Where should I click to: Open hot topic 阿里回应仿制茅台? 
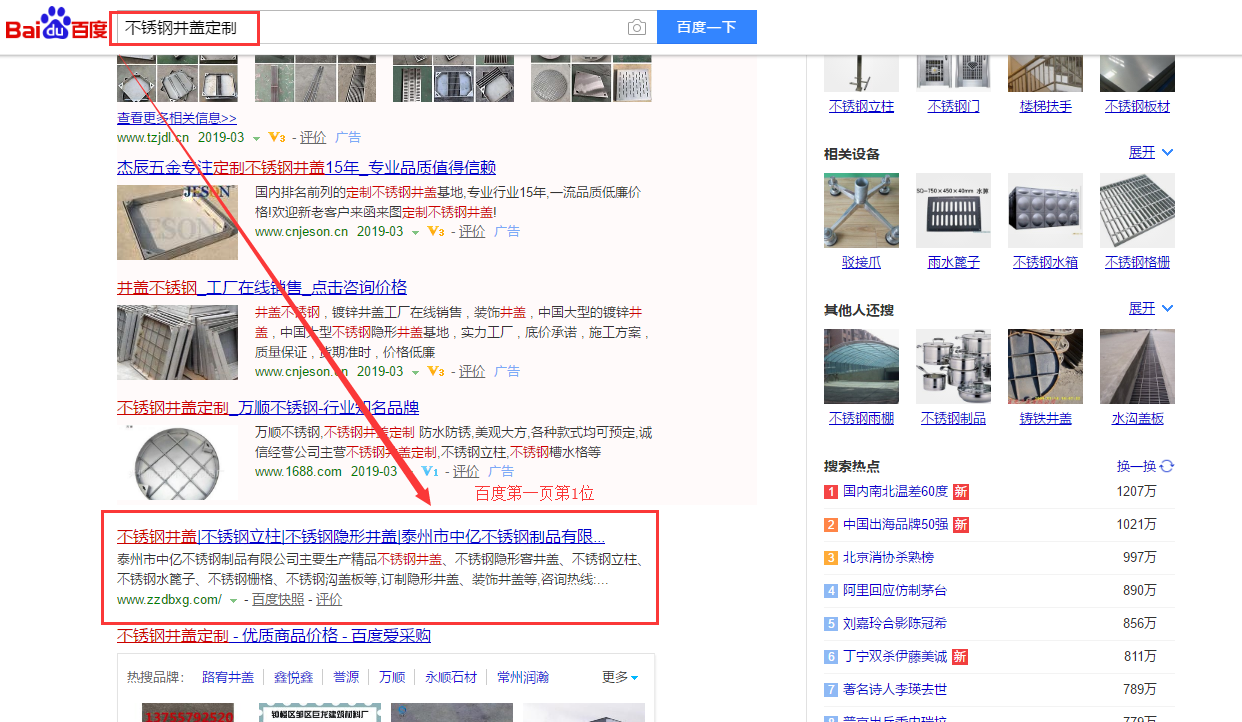point(895,590)
